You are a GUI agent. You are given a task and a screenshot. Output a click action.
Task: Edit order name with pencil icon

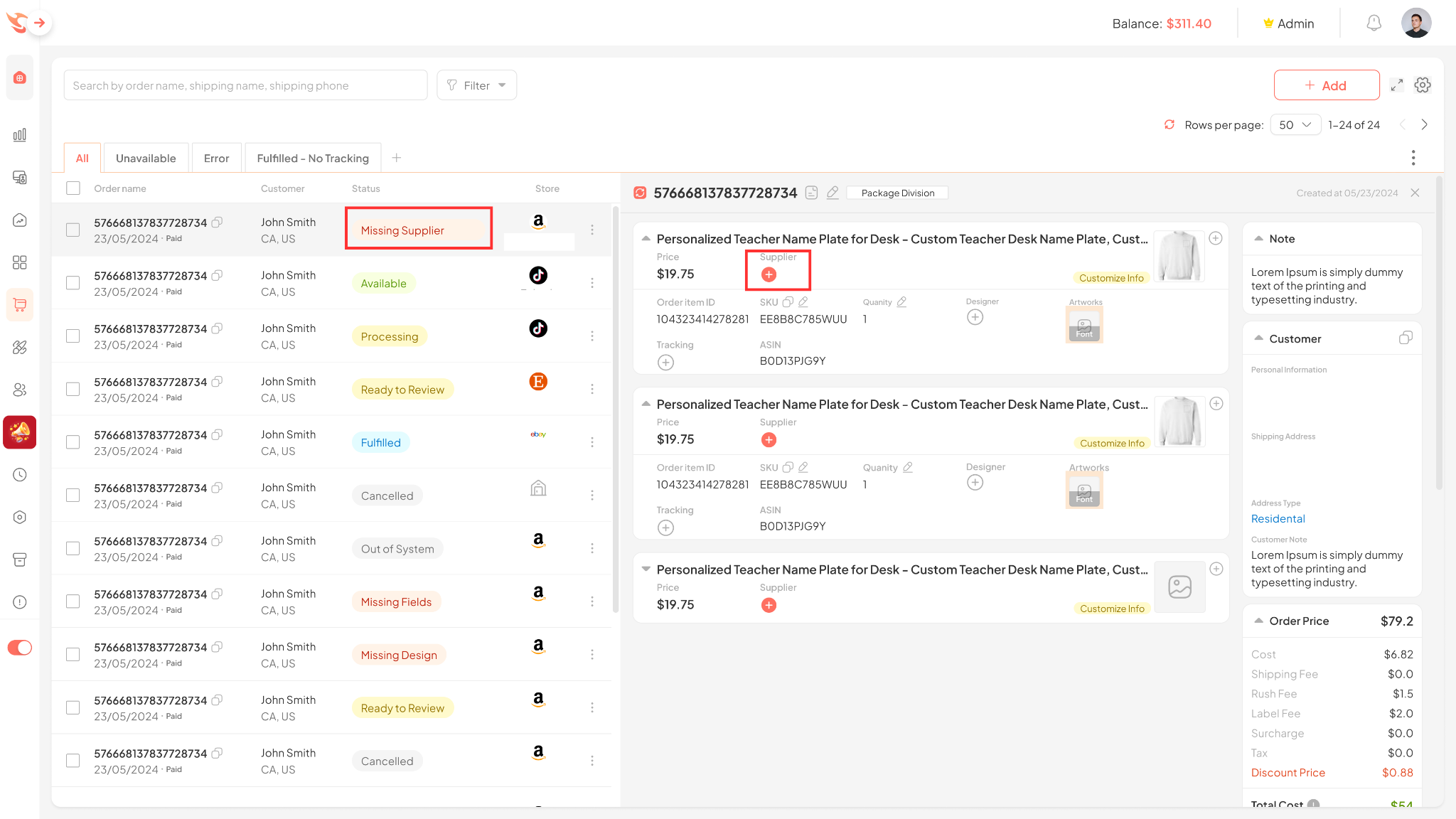tap(833, 193)
